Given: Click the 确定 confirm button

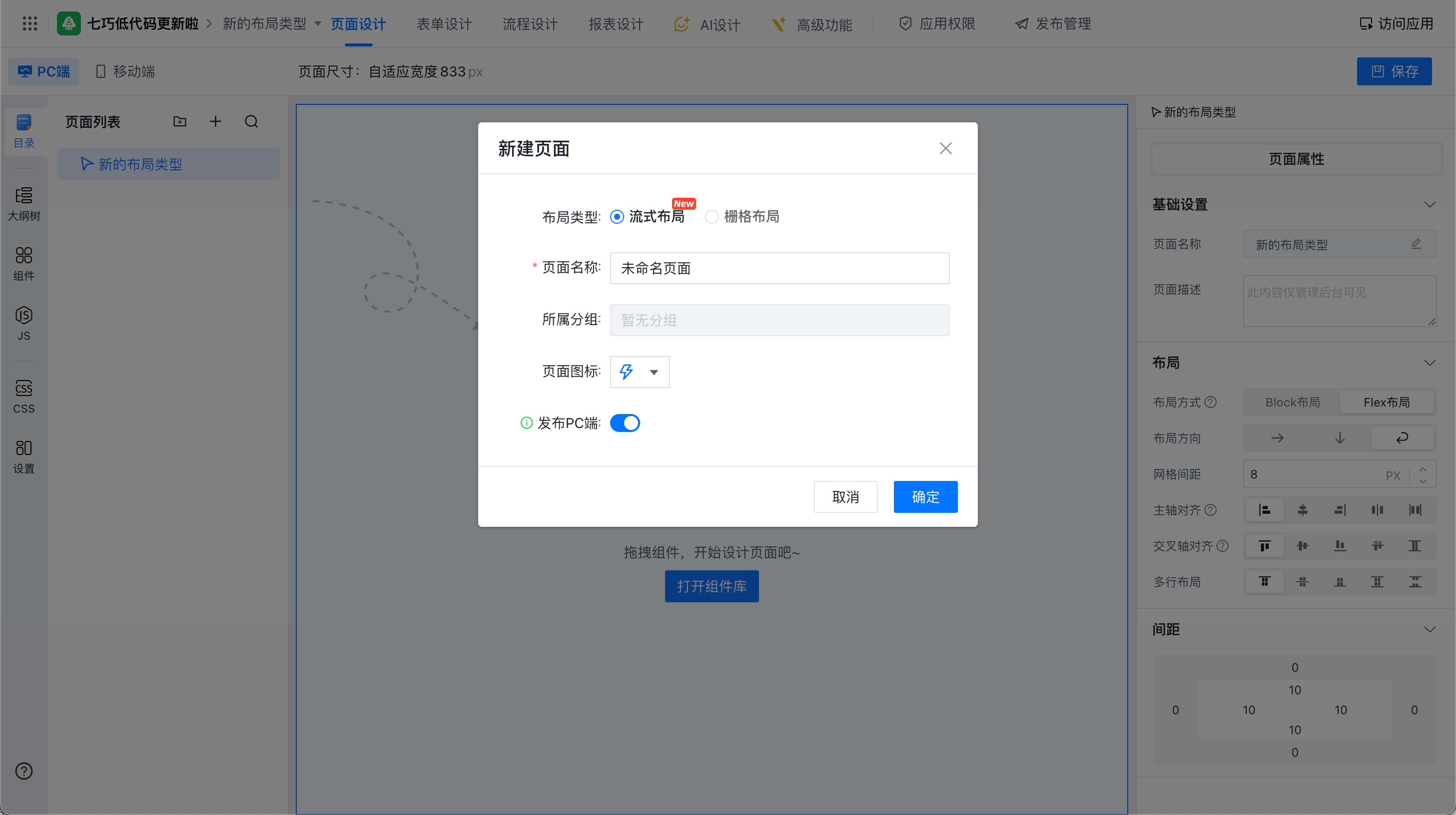Looking at the screenshot, I should [925, 497].
